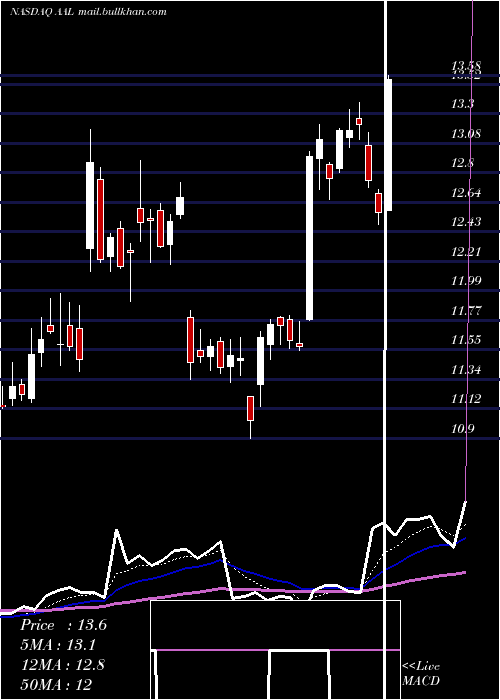500x700 pixels.
Task: Click the 11.12 price axis label
Action: pyautogui.click(x=466, y=399)
